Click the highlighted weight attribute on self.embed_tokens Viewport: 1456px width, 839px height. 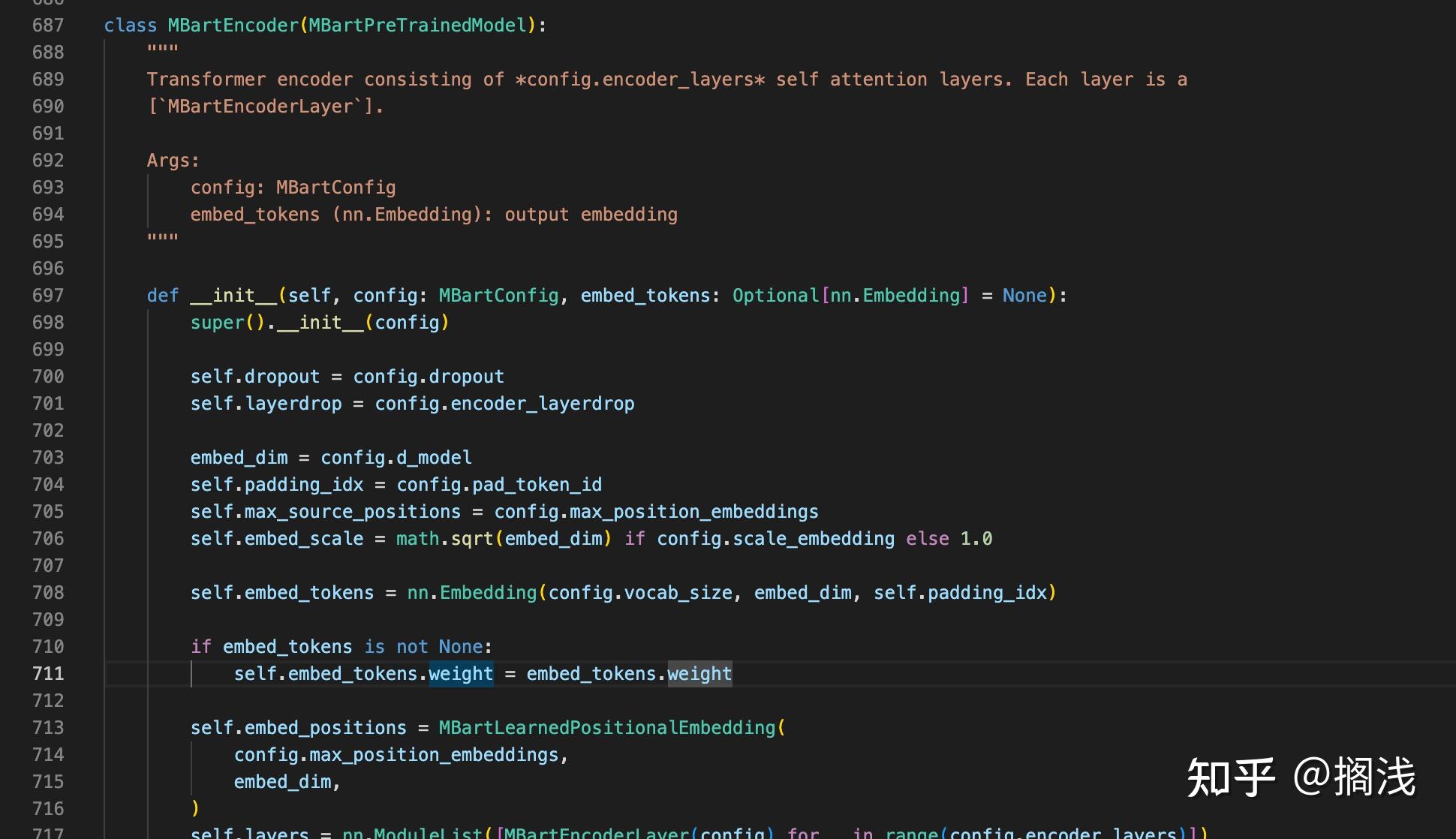pos(461,673)
